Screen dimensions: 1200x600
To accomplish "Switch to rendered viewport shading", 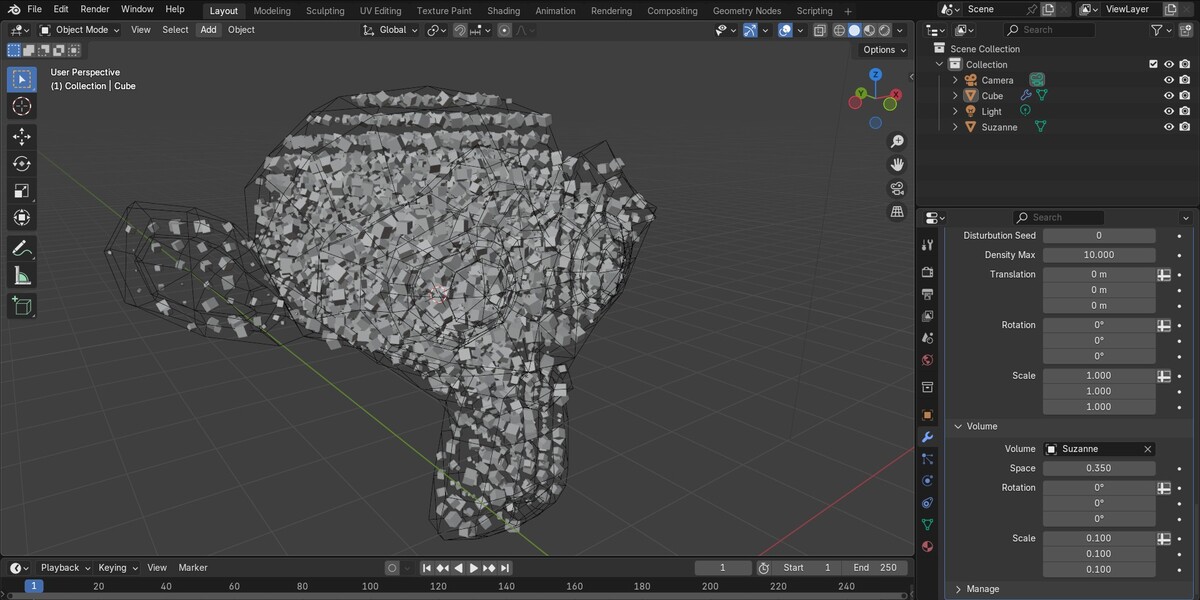I will 885,30.
